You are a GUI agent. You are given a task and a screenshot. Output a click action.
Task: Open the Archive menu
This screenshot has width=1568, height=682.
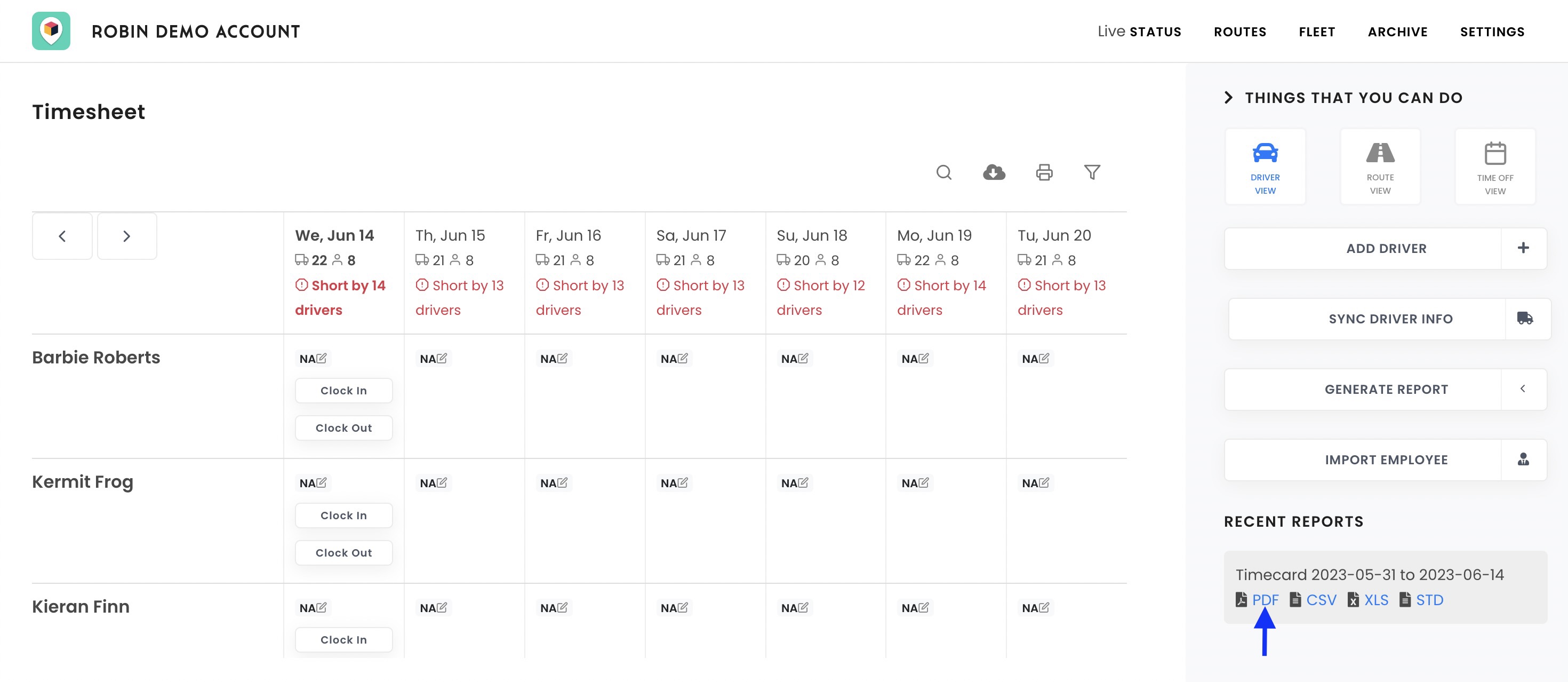(1397, 31)
